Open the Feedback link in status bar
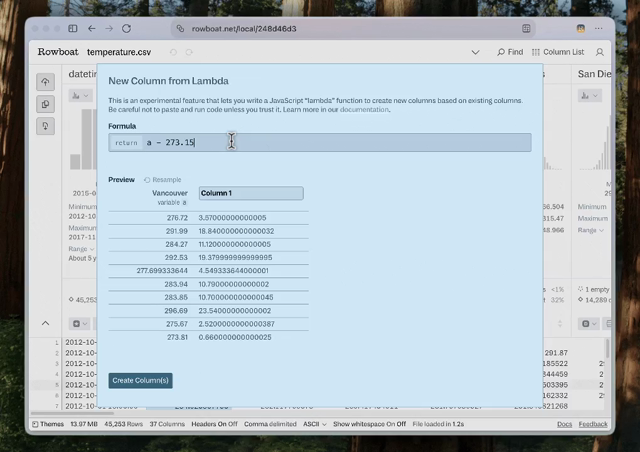The height and width of the screenshot is (452, 640). pos(593,424)
